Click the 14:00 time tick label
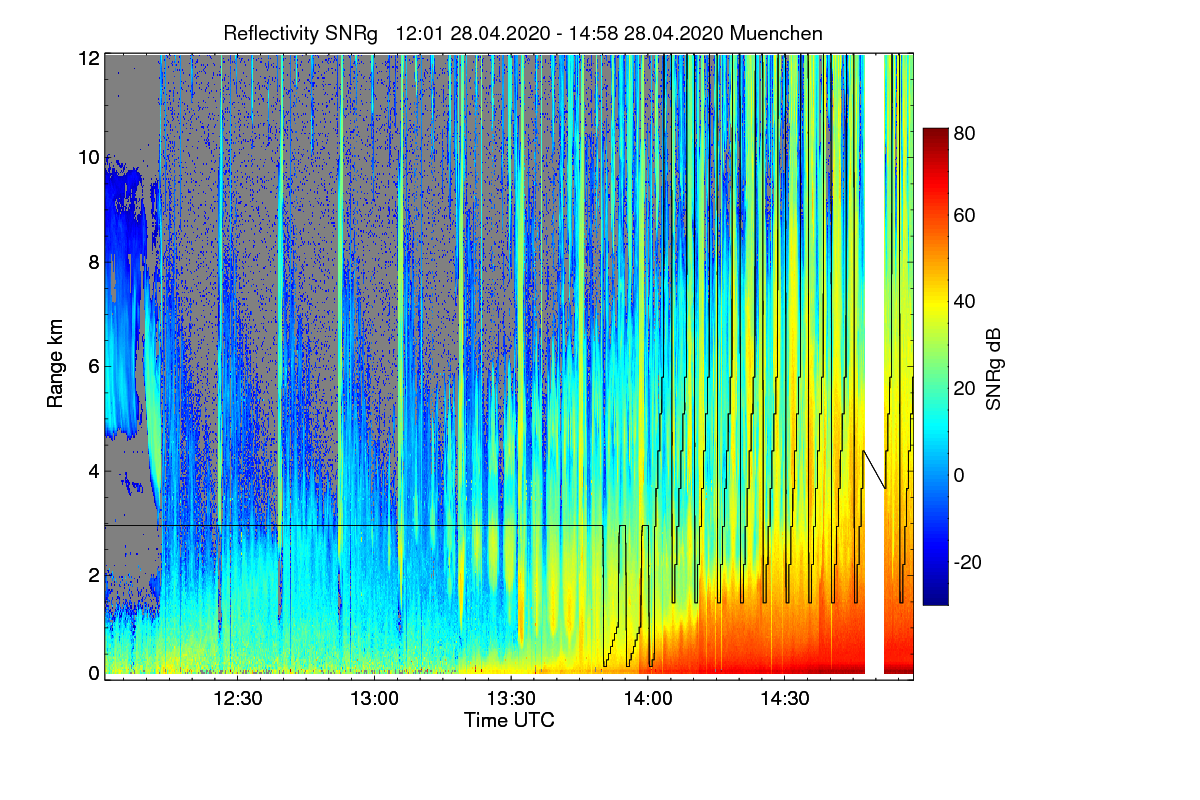This screenshot has height=800, width=1200. coord(647,699)
